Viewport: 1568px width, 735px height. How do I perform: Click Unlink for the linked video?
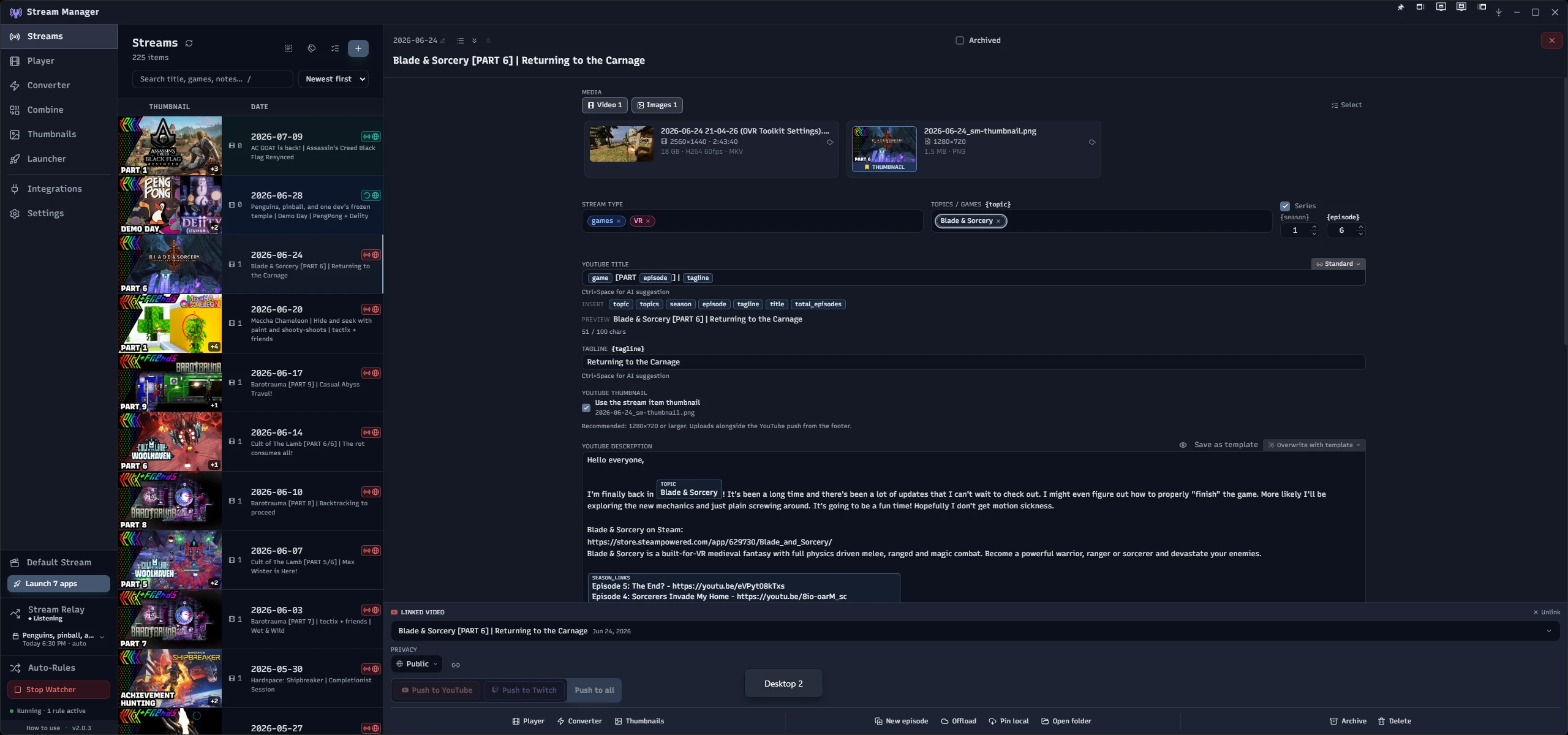pyautogui.click(x=1547, y=612)
